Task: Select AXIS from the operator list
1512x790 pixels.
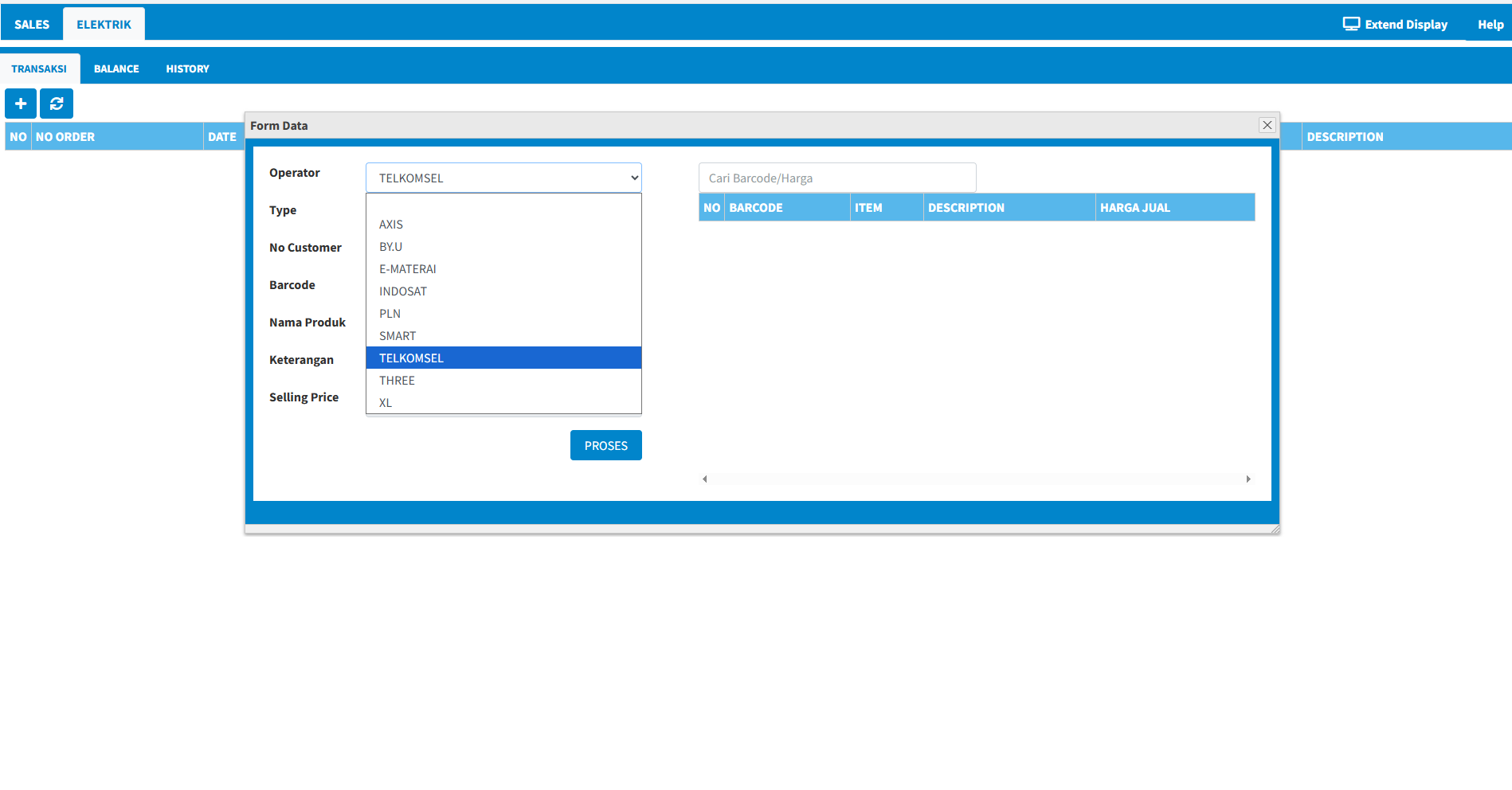Action: (503, 225)
